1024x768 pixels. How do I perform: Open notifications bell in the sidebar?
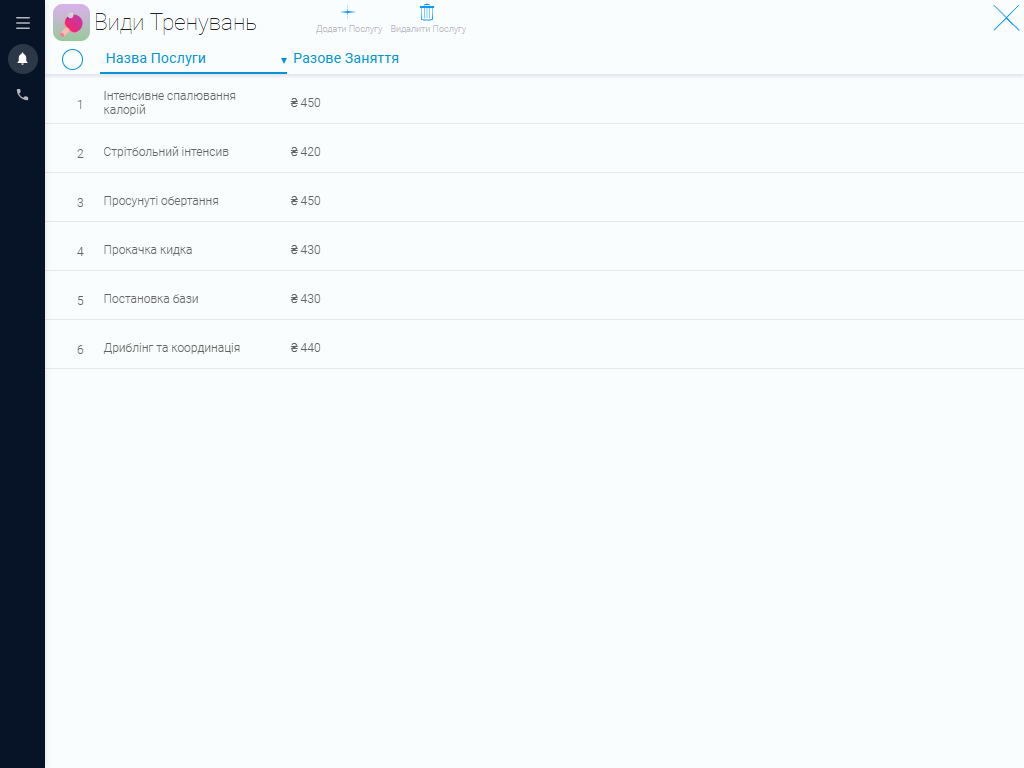pos(23,59)
